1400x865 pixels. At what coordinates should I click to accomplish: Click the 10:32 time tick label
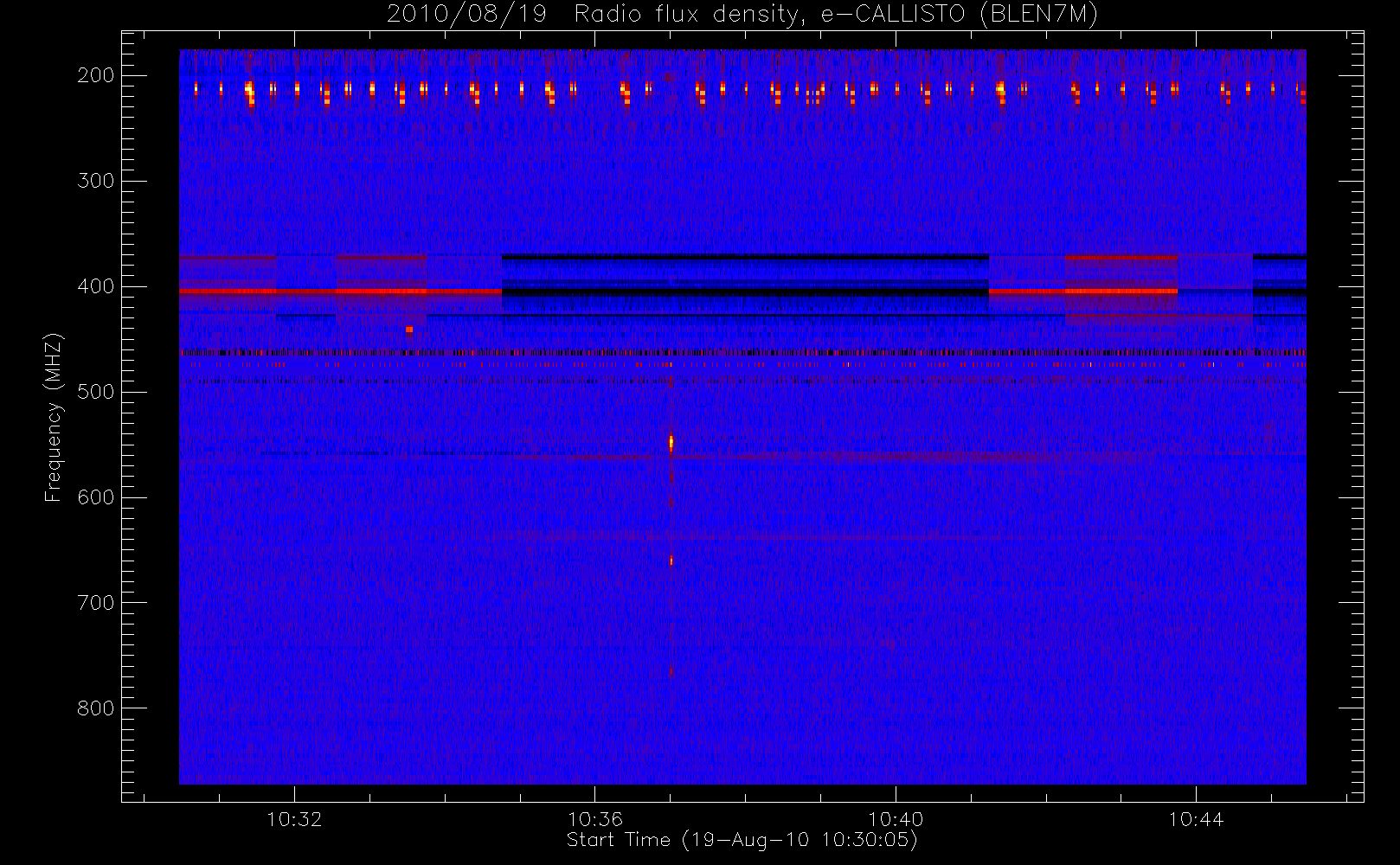click(x=294, y=819)
